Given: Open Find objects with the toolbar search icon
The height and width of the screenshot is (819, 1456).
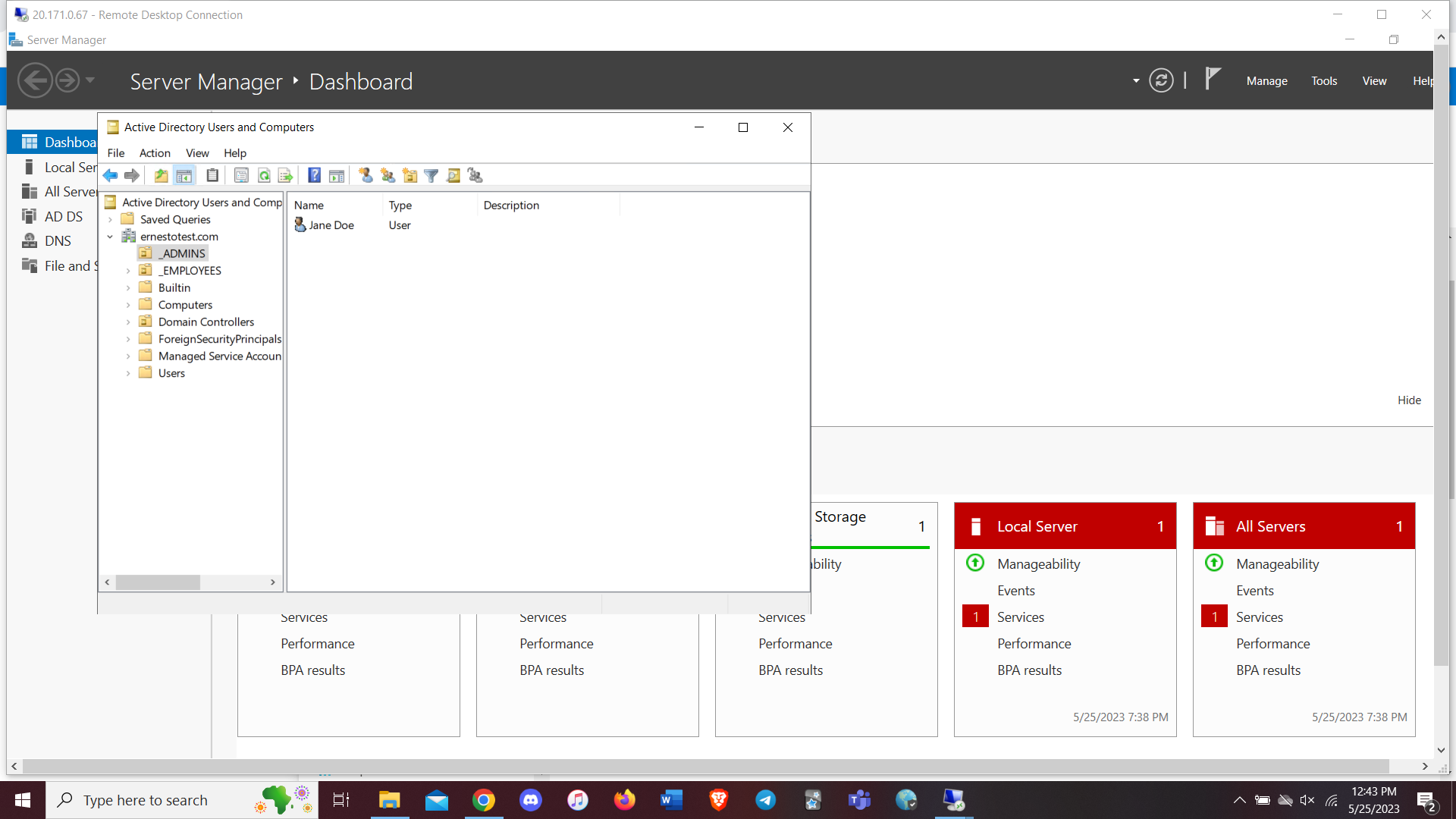Looking at the screenshot, I should (x=453, y=175).
